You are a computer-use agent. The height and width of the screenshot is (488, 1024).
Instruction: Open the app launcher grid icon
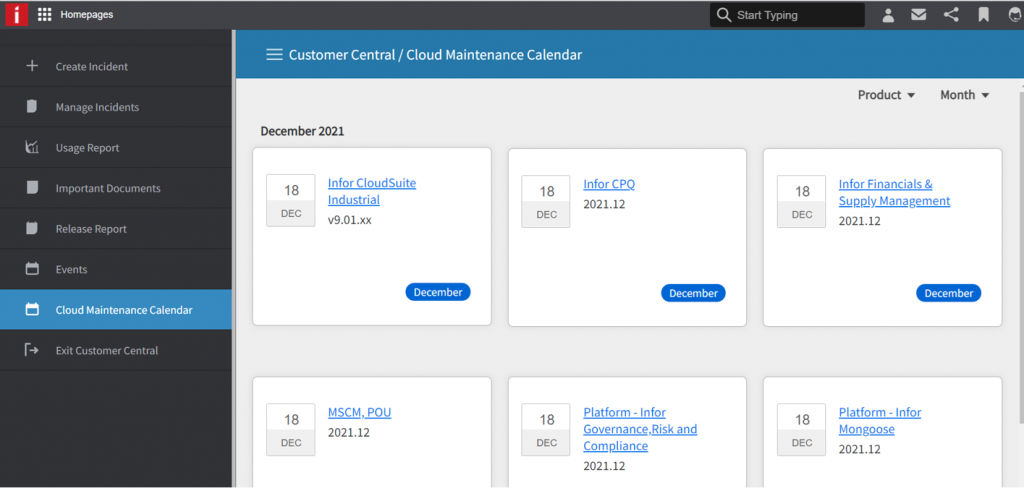(x=44, y=15)
